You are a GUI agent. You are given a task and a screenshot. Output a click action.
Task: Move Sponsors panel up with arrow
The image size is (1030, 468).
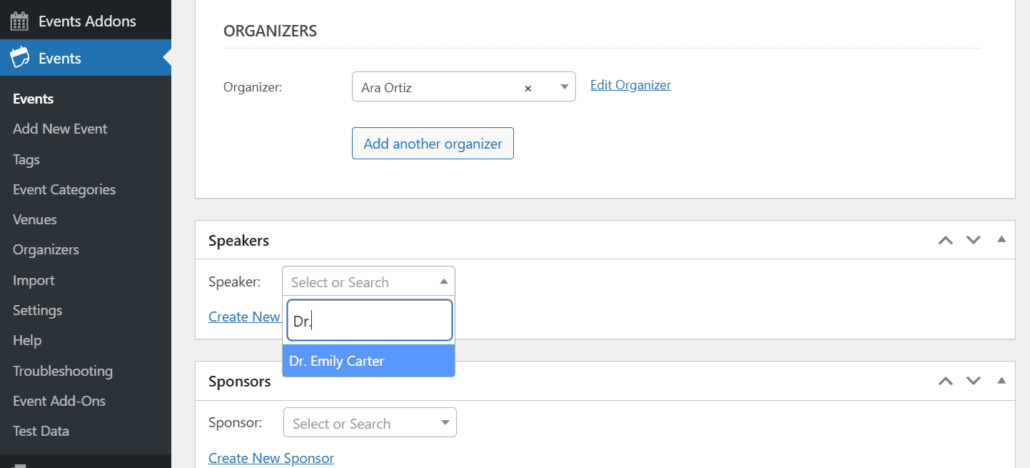pos(945,381)
